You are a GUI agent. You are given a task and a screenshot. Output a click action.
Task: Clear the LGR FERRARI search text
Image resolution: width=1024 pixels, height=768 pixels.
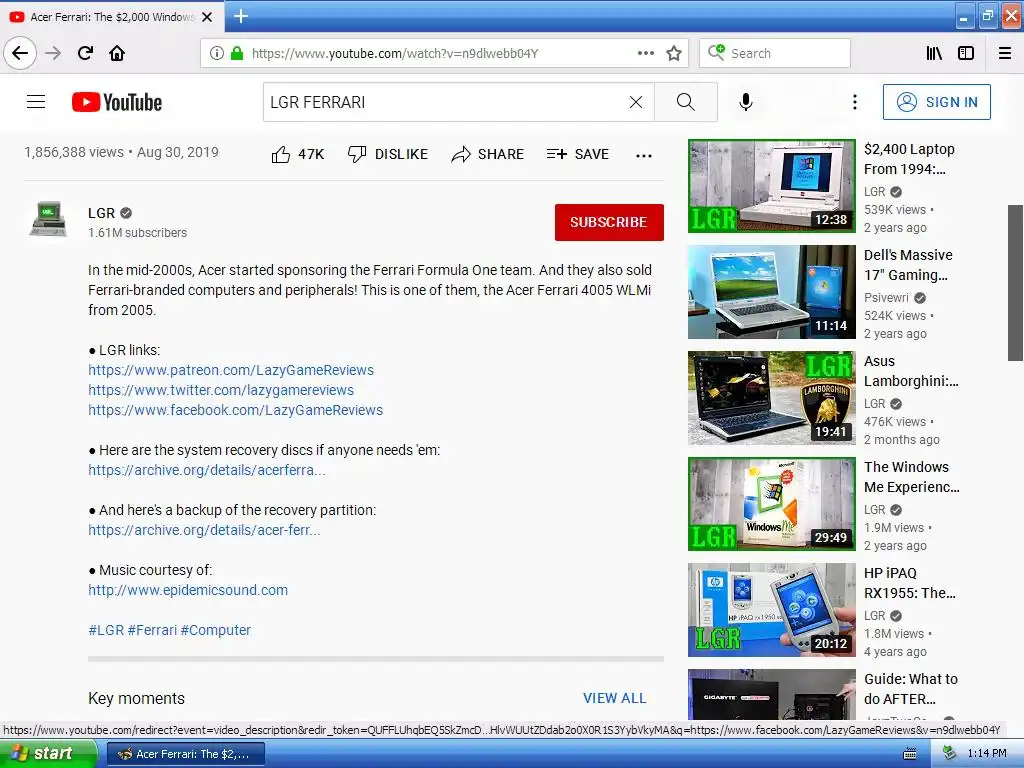(x=635, y=102)
